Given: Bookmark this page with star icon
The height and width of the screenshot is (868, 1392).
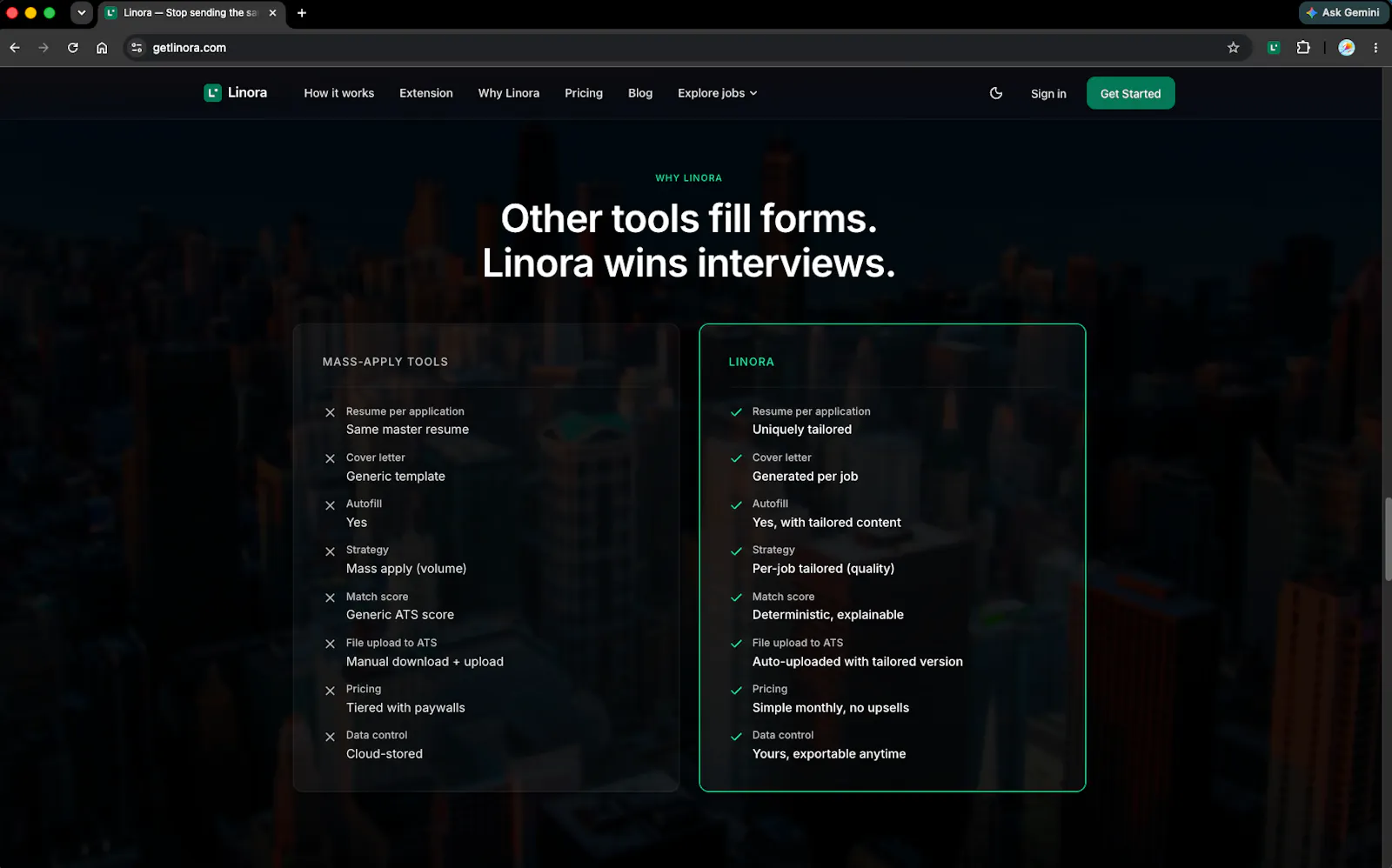Looking at the screenshot, I should [1233, 48].
